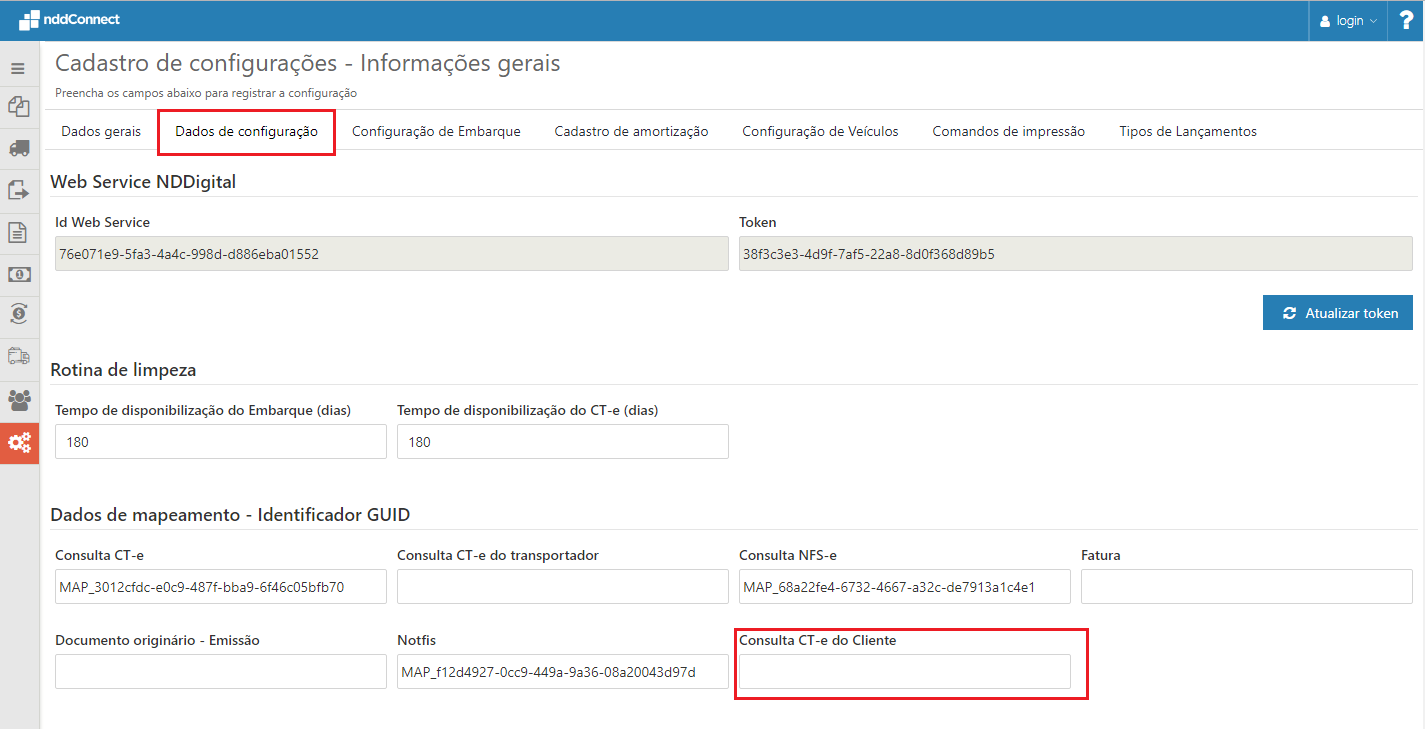Image resolution: width=1425 pixels, height=729 pixels.
Task: Open the dollar refresh cycle sidebar icon
Action: 18,314
